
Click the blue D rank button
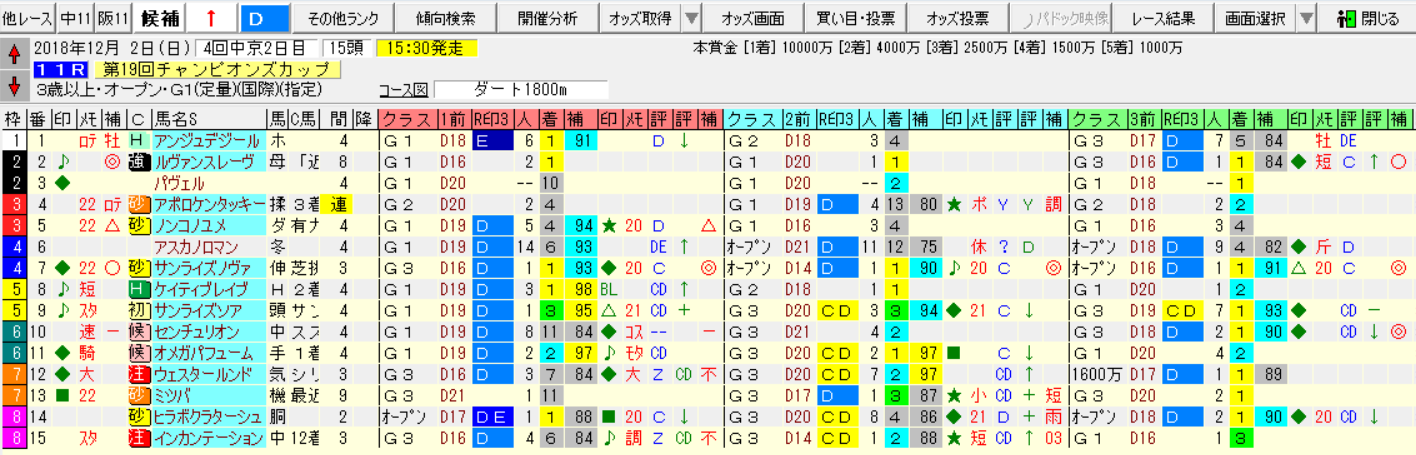coord(265,17)
